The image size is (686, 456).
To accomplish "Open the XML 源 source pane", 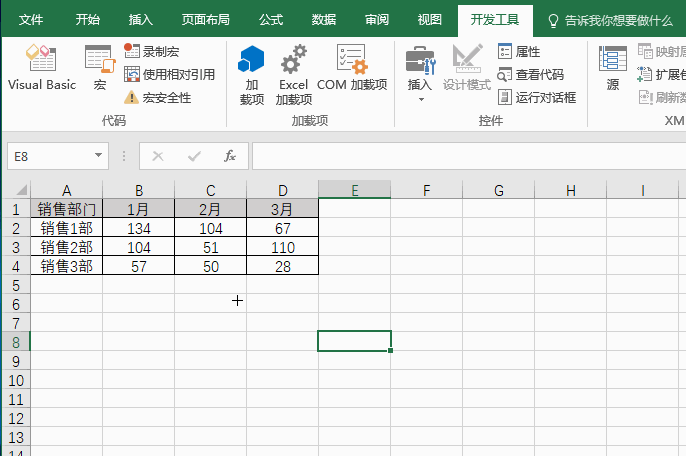I will [612, 67].
